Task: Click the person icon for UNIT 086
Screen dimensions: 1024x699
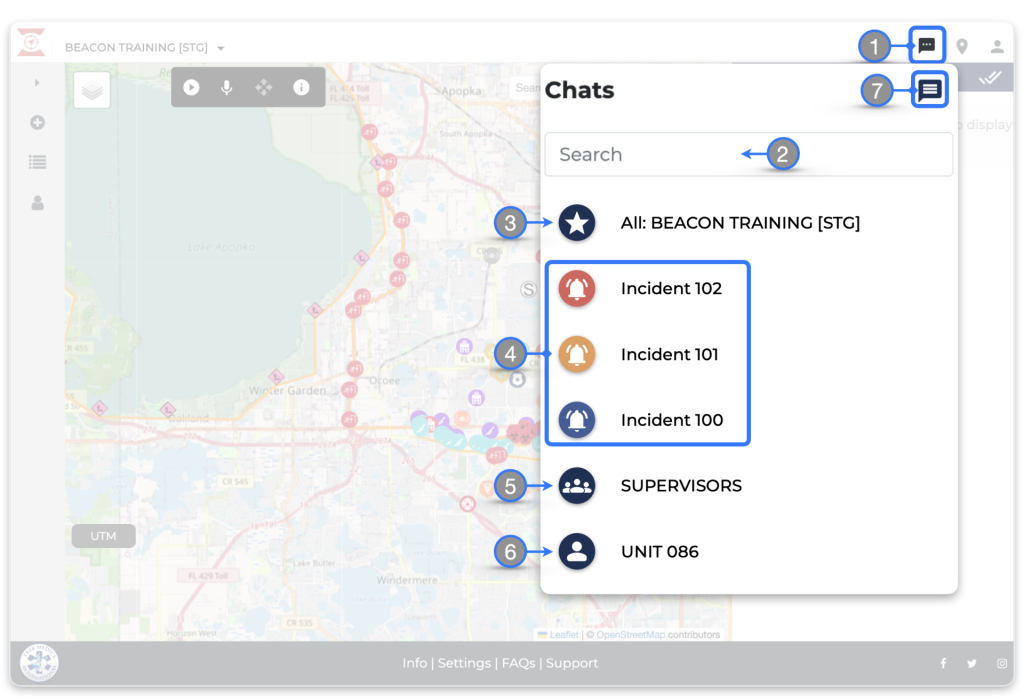Action: (x=577, y=551)
